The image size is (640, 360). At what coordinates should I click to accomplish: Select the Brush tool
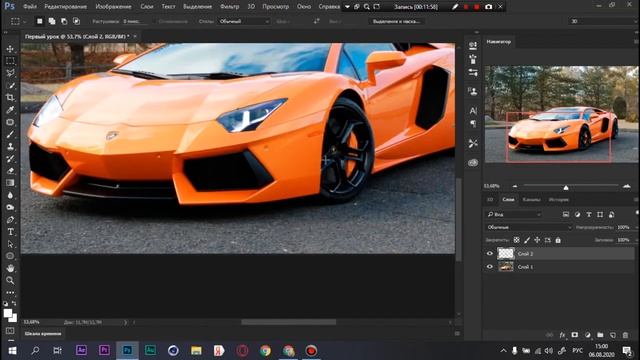pyautogui.click(x=10, y=134)
